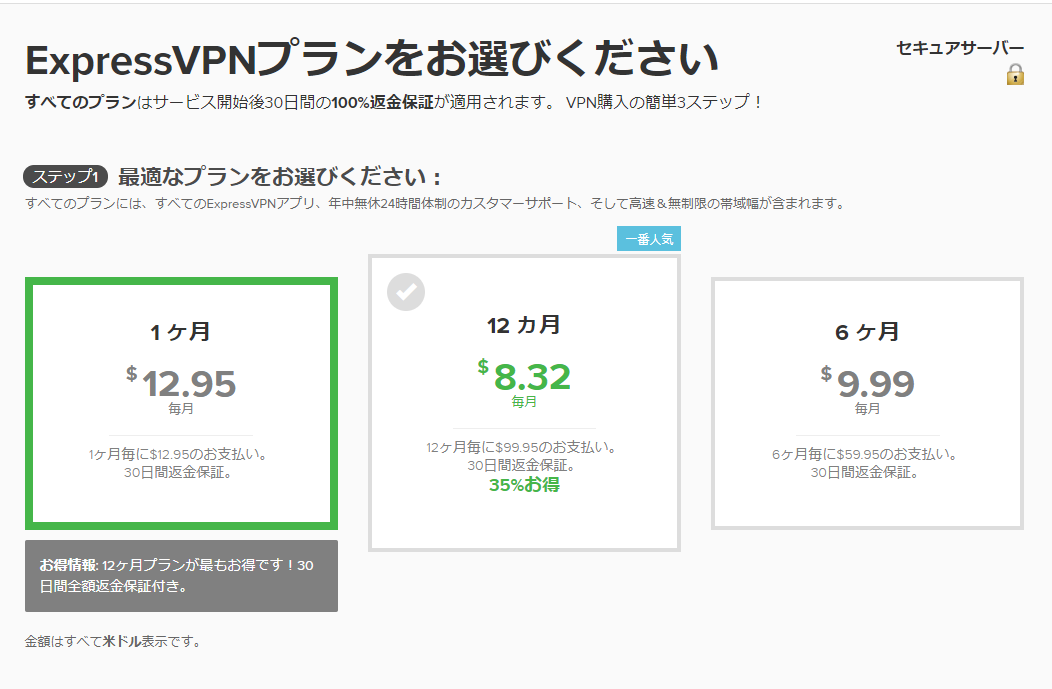The image size is (1052, 689).
Task: Click the 一番人気 badge
Action: (649, 239)
